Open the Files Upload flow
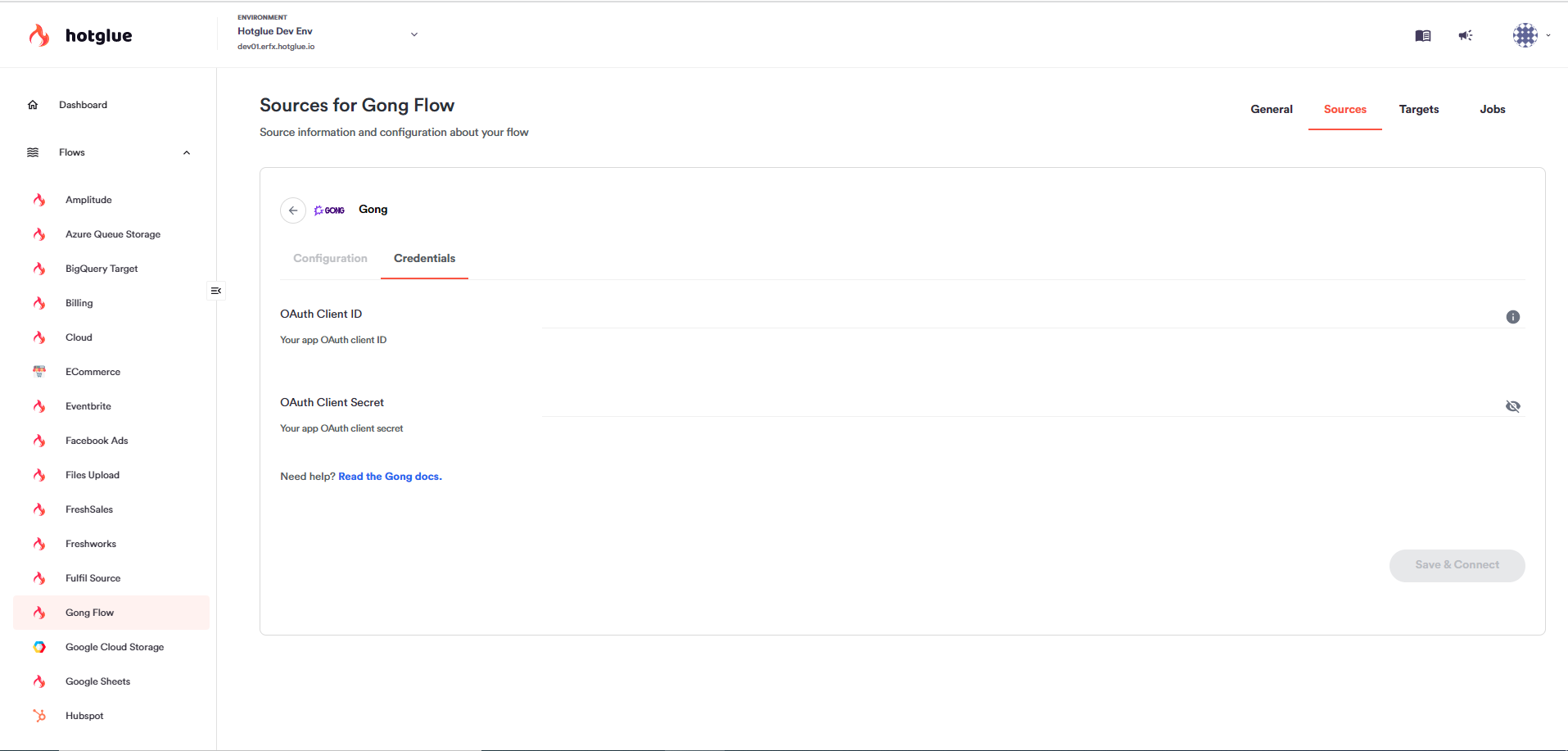This screenshot has width=1568, height=751. pyautogui.click(x=93, y=475)
